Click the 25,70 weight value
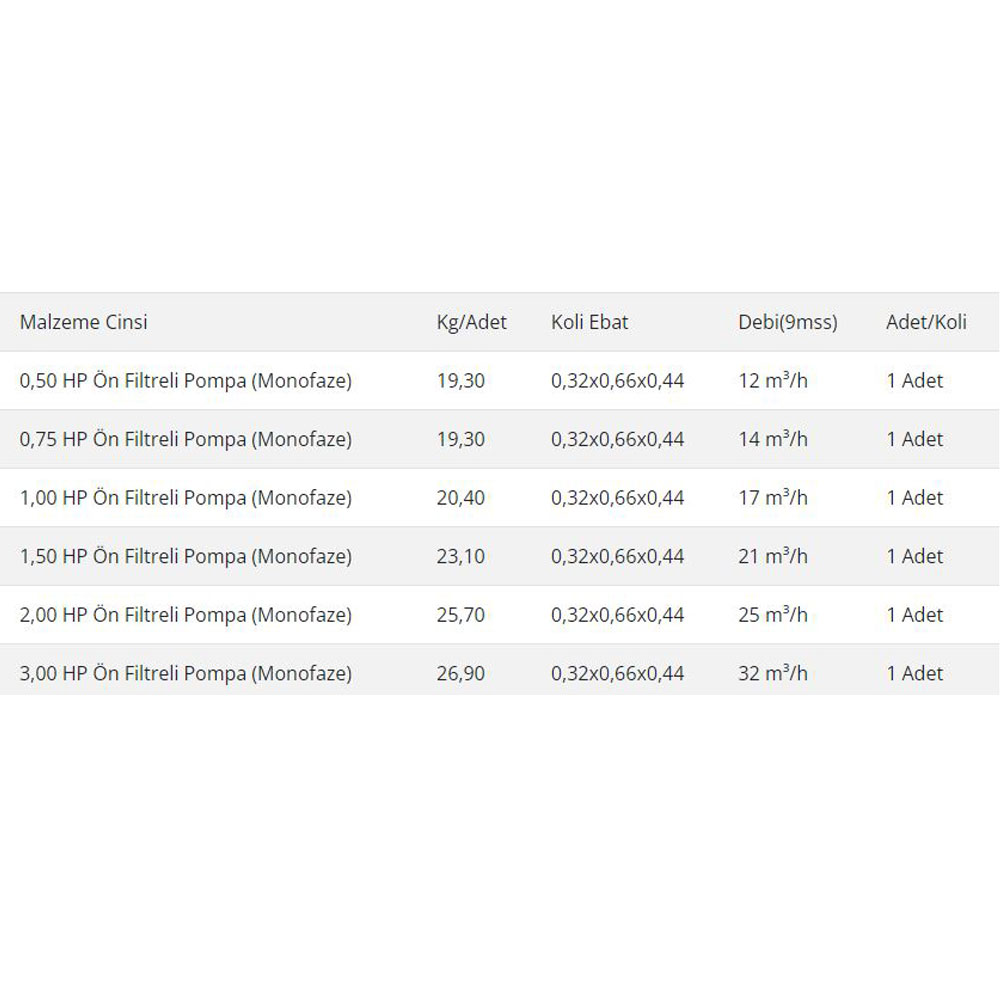The height and width of the screenshot is (1000, 1000). [460, 615]
